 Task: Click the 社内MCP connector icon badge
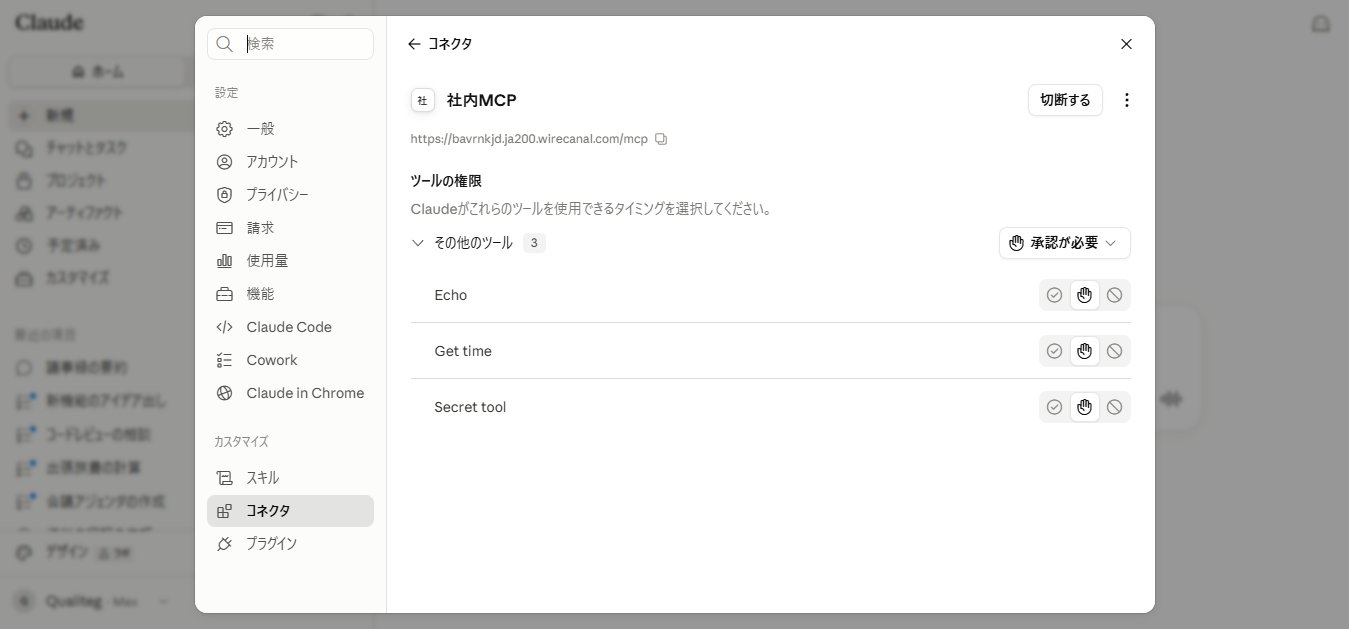click(x=422, y=100)
